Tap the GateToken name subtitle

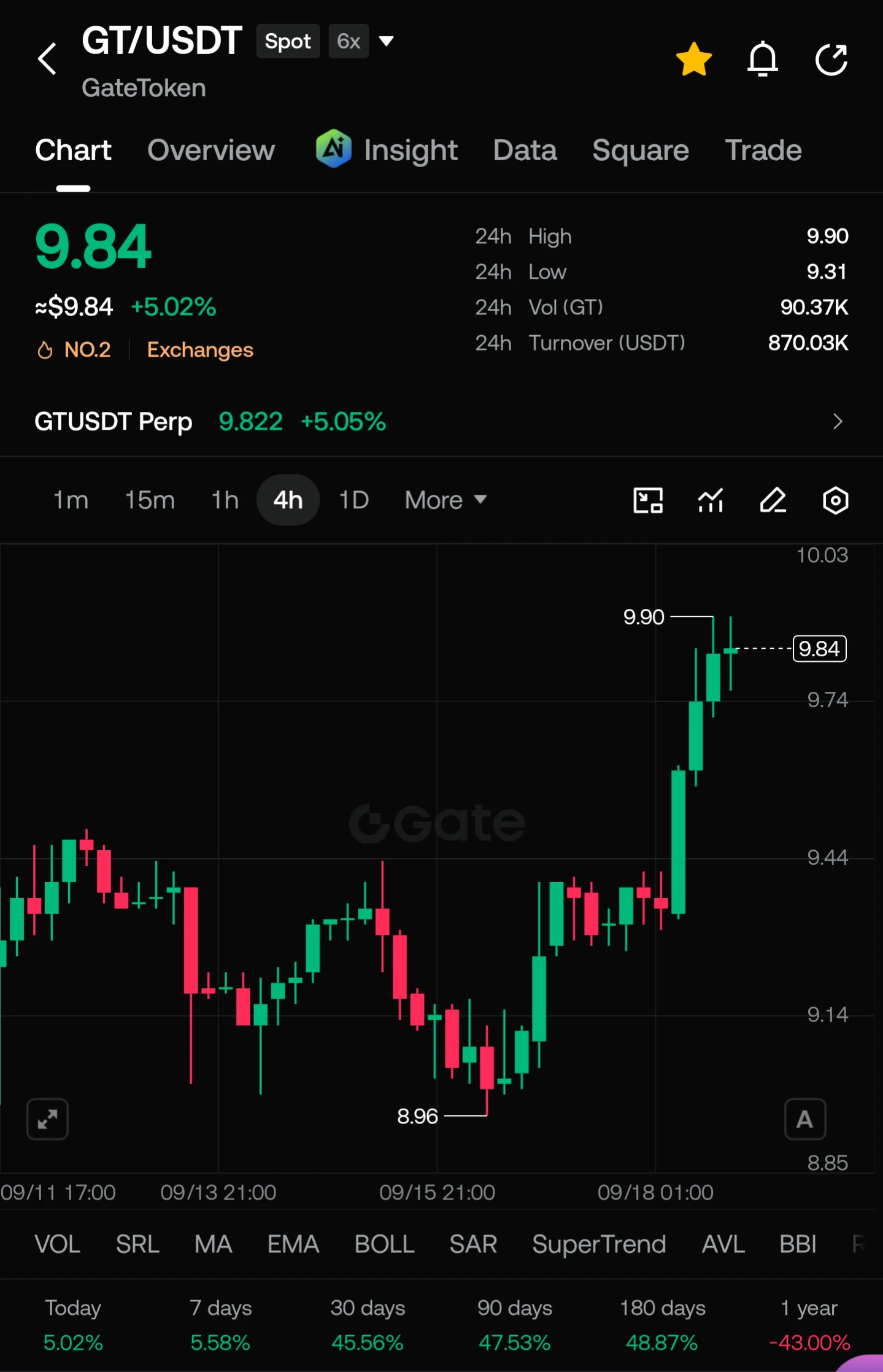pos(144,88)
